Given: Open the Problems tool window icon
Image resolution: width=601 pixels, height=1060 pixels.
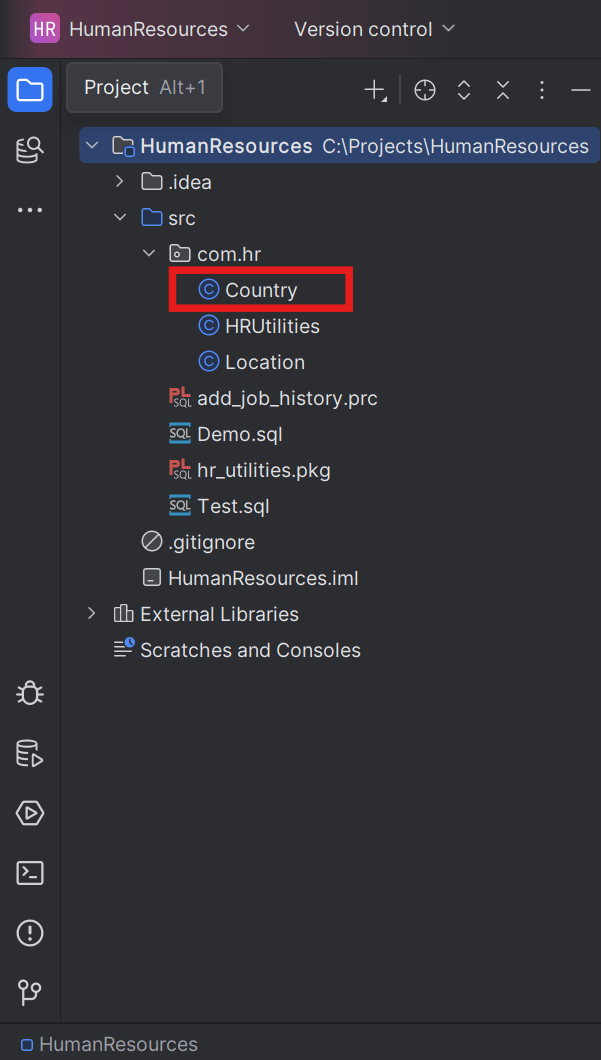Looking at the screenshot, I should click(29, 933).
